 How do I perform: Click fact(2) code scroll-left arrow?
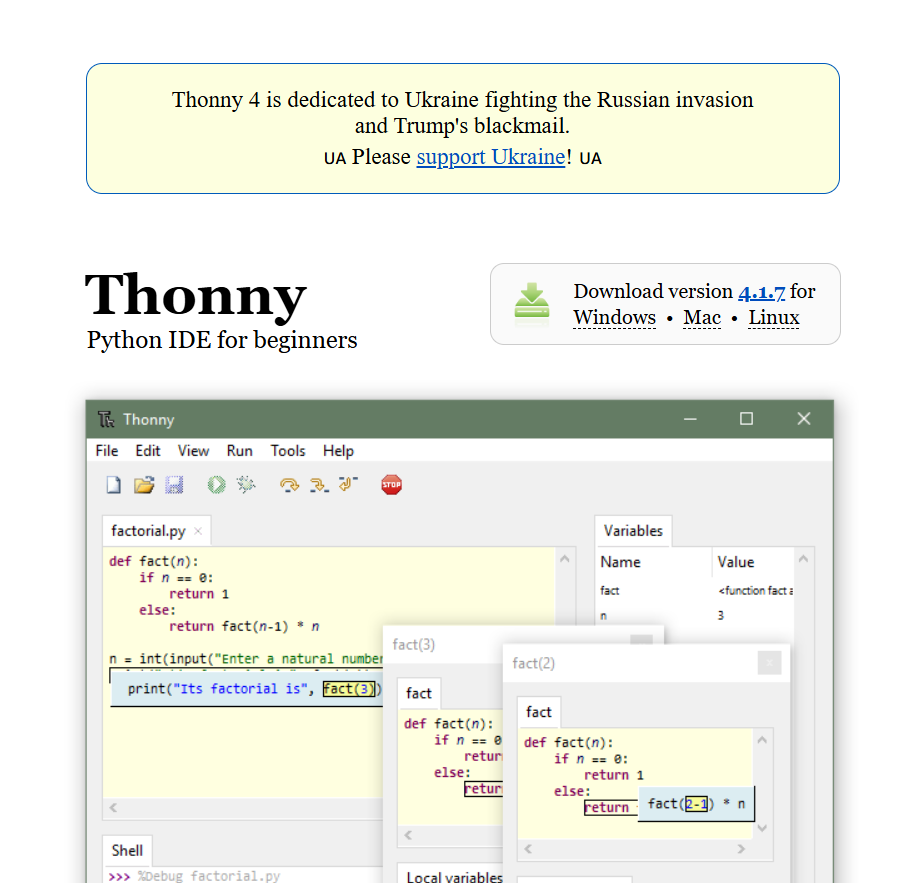[x=528, y=849]
